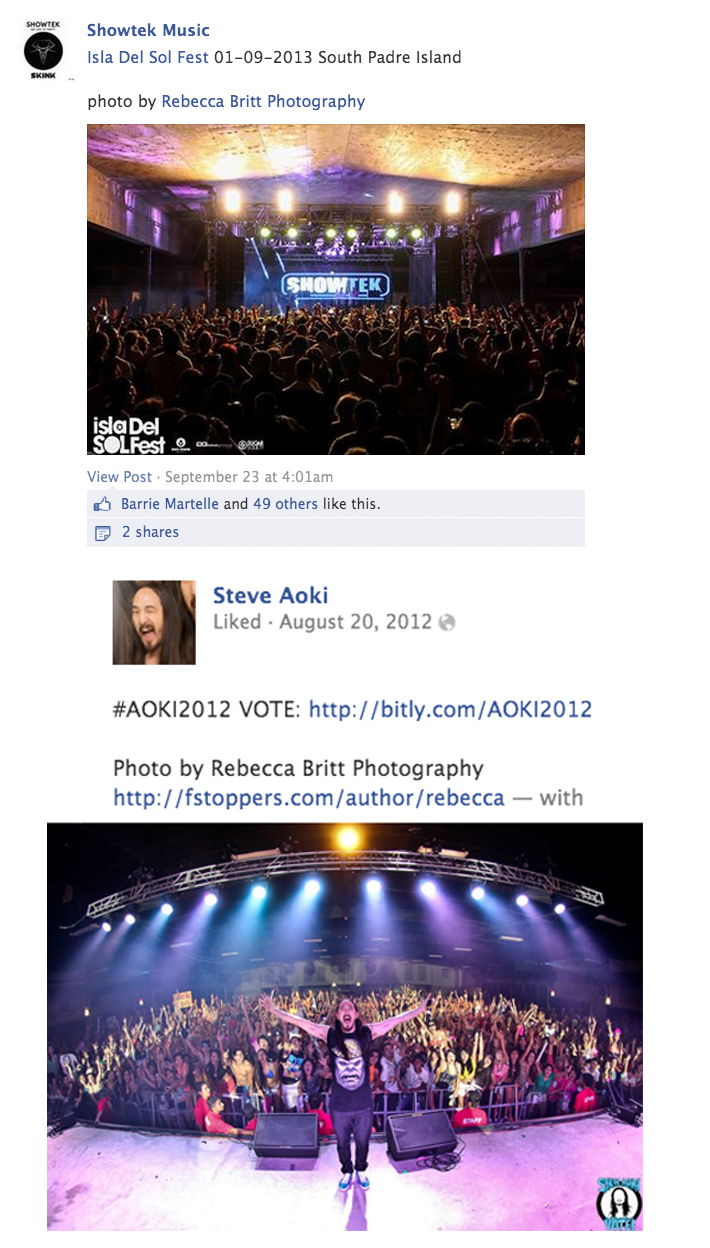Viewport: 710px width, 1248px height.
Task: Open the fstoppers.com/author/rebecca link
Action: click(x=309, y=798)
